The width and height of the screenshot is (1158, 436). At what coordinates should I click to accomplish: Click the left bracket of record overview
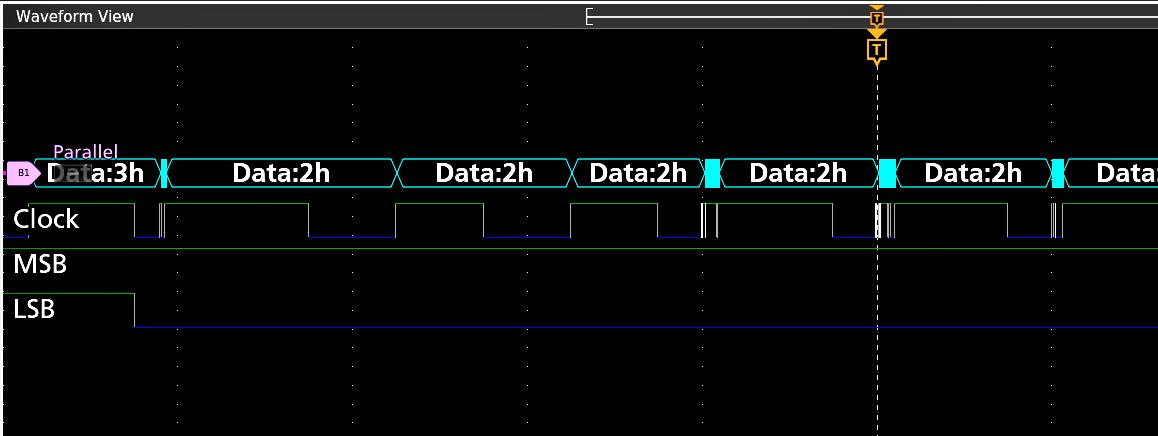(590, 17)
